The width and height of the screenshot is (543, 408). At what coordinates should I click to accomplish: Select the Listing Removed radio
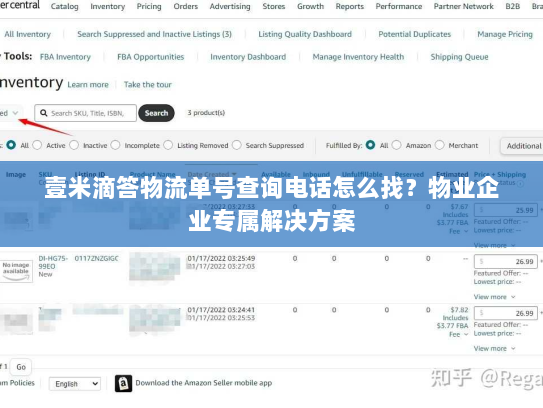(168, 145)
